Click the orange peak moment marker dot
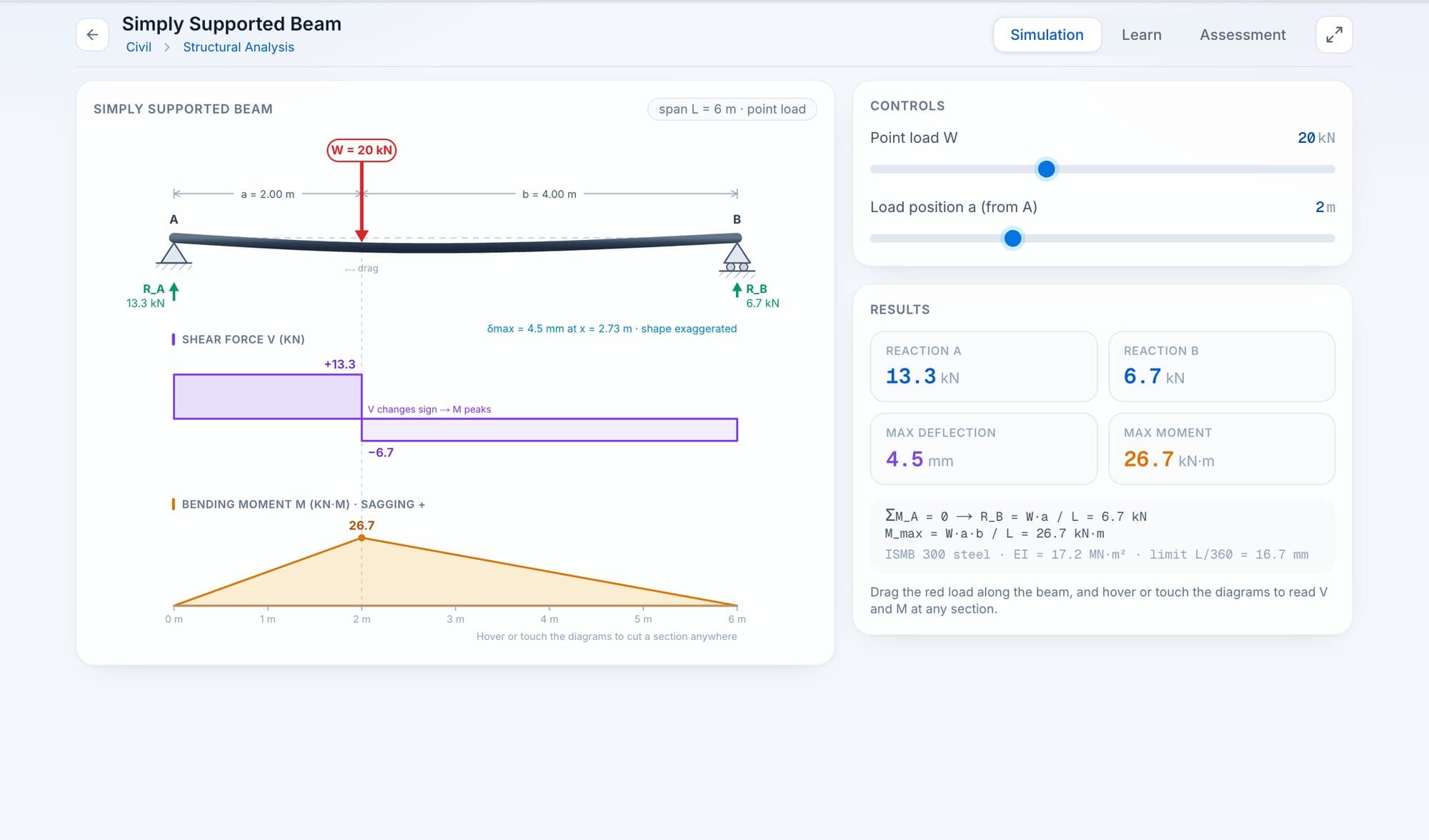The width and height of the screenshot is (1429, 840). (362, 538)
